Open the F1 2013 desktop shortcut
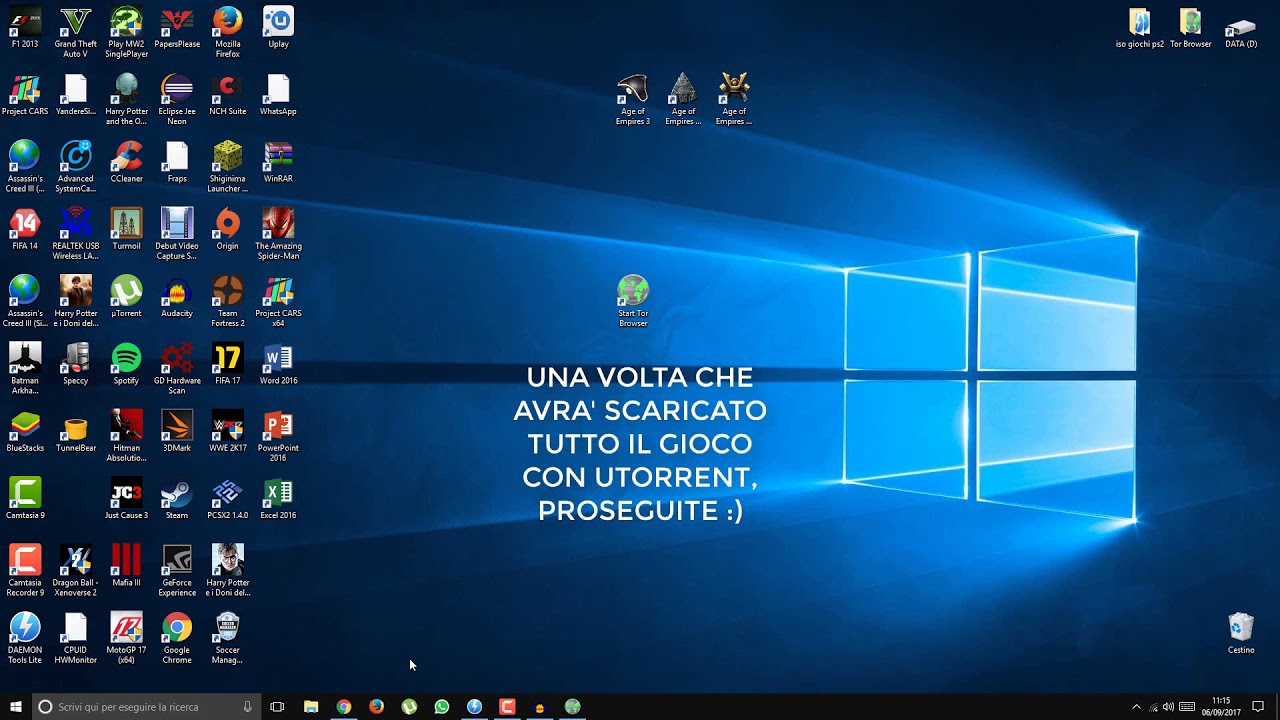The image size is (1280, 720). [25, 28]
